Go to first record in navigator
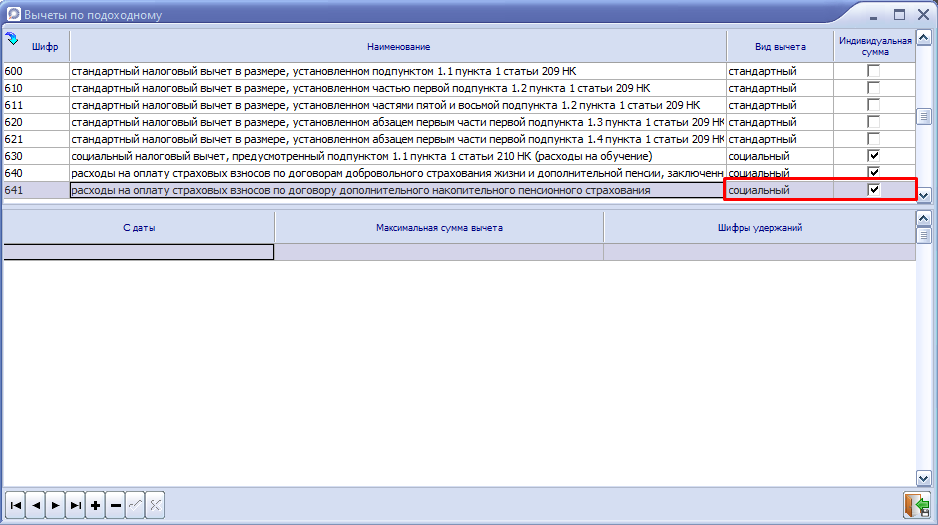The width and height of the screenshot is (938, 525). point(16,506)
